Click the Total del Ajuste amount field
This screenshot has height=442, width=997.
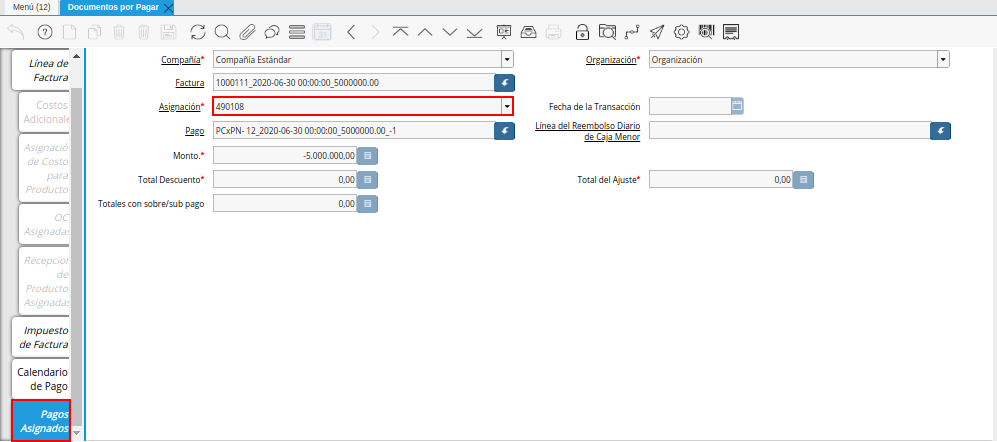(x=721, y=180)
